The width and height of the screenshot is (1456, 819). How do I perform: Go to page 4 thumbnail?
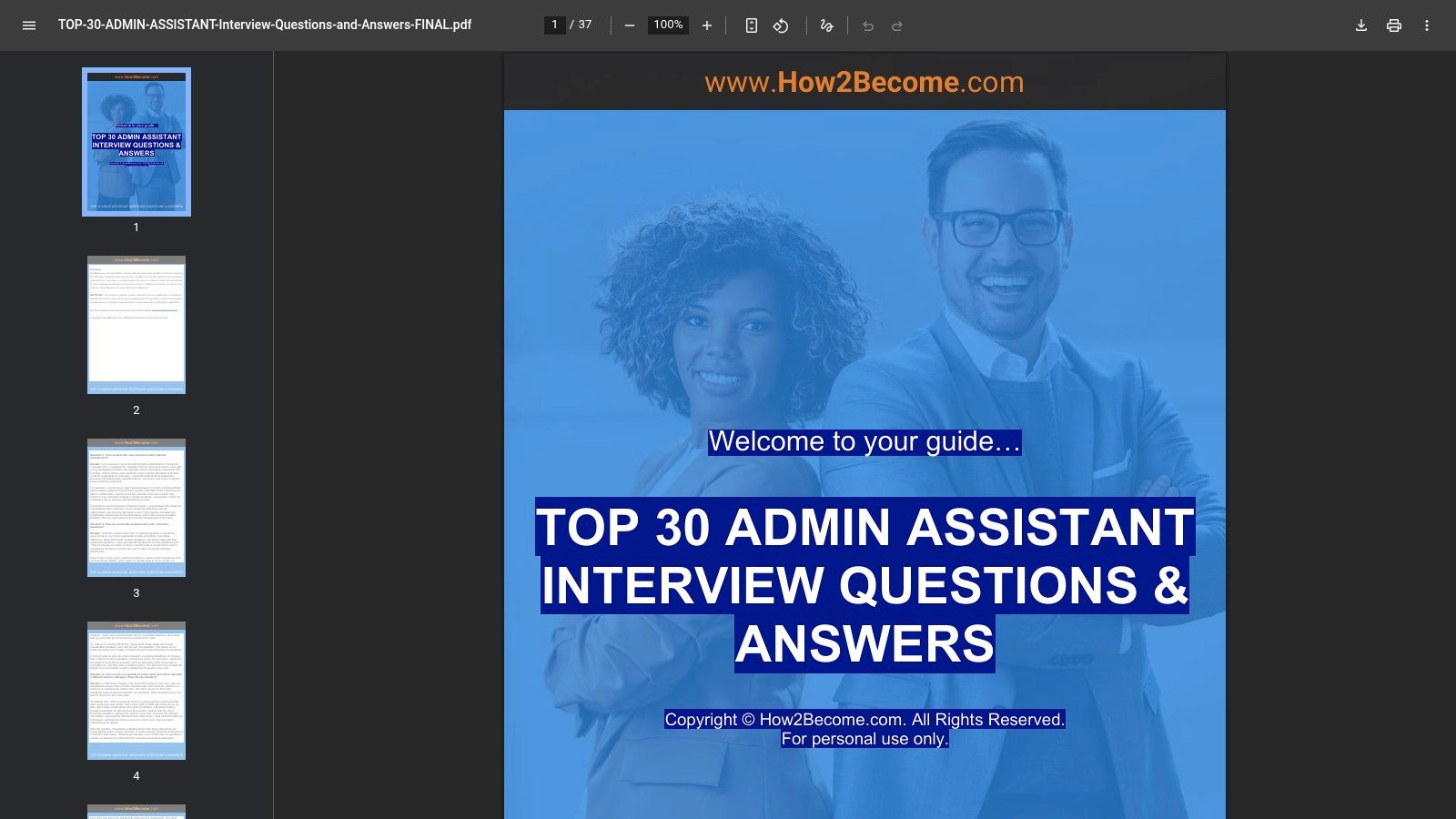(x=136, y=691)
